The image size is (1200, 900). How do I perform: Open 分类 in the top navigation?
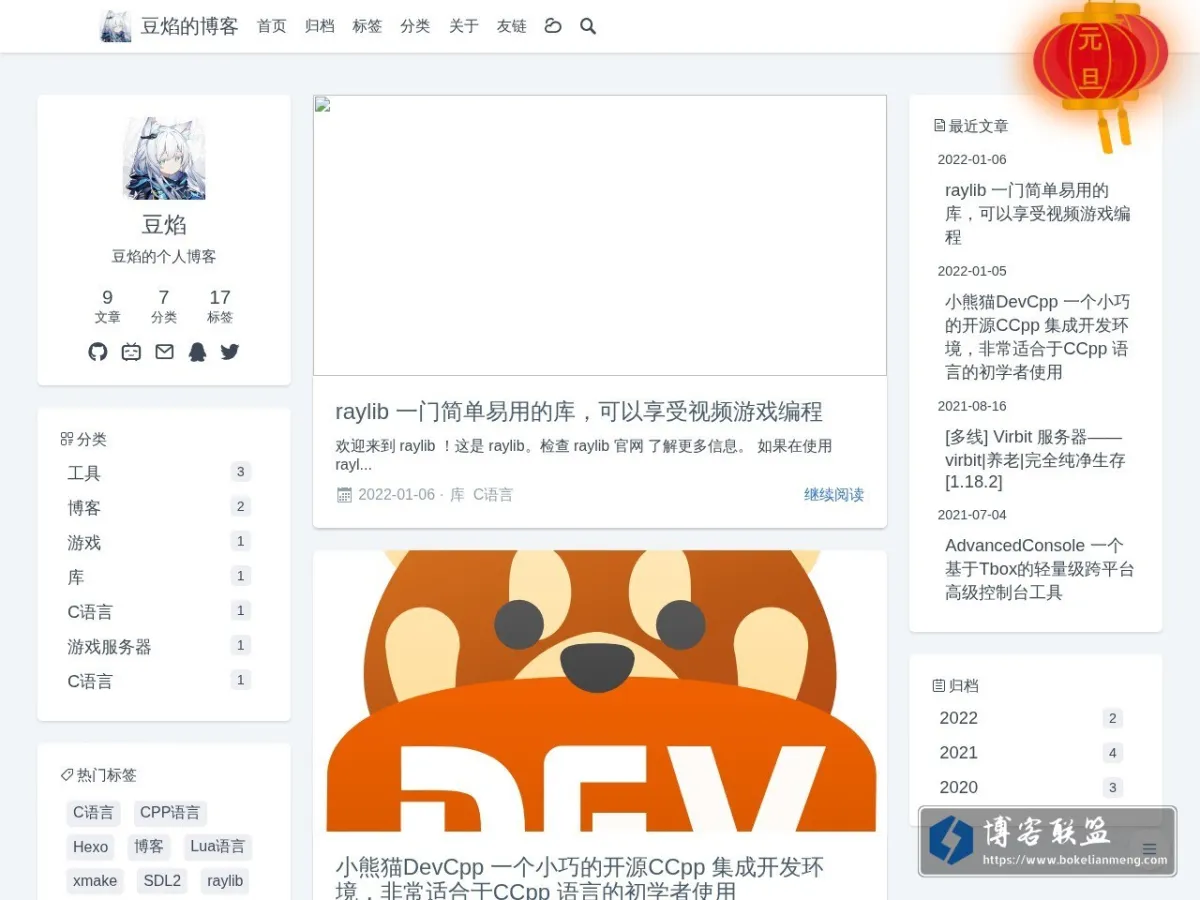pyautogui.click(x=416, y=26)
